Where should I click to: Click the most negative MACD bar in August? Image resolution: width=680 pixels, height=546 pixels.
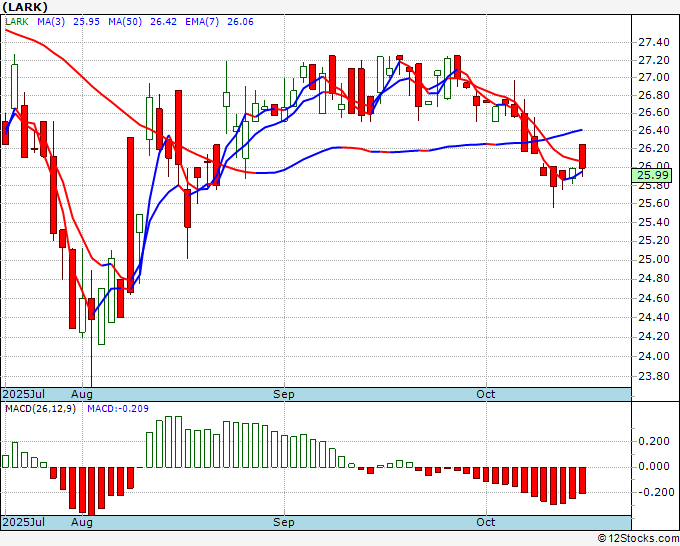pyautogui.click(x=92, y=491)
